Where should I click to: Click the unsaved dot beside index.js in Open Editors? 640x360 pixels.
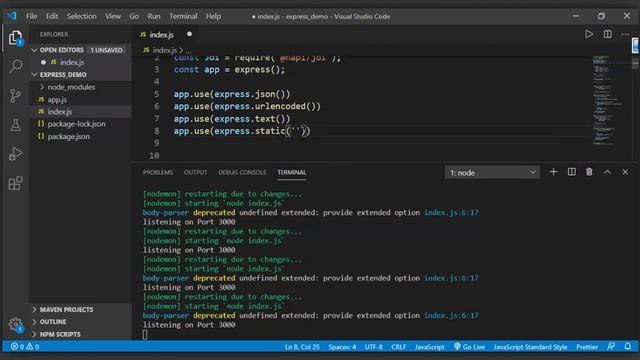[x=43, y=62]
